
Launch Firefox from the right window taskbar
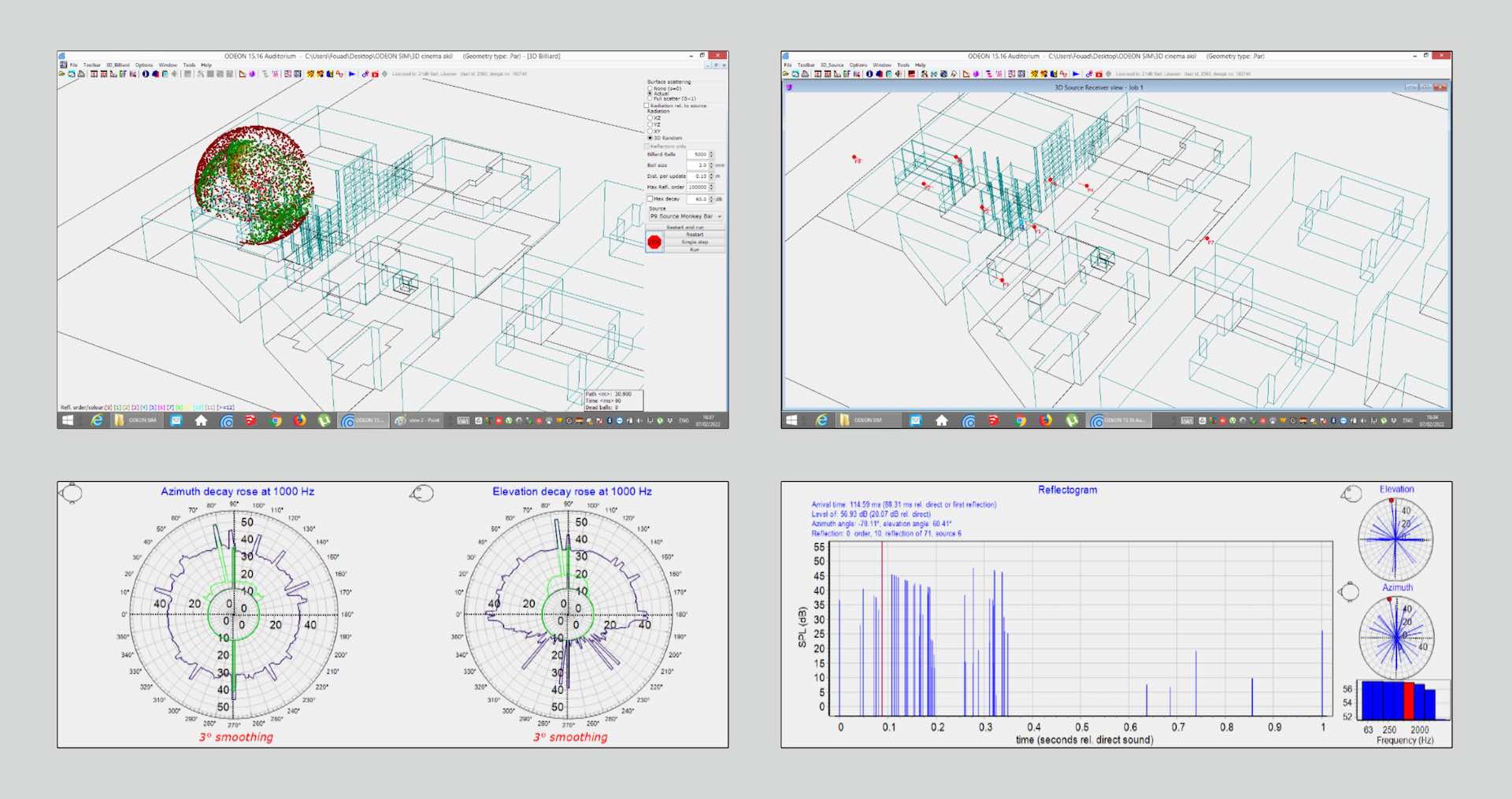[x=1046, y=420]
